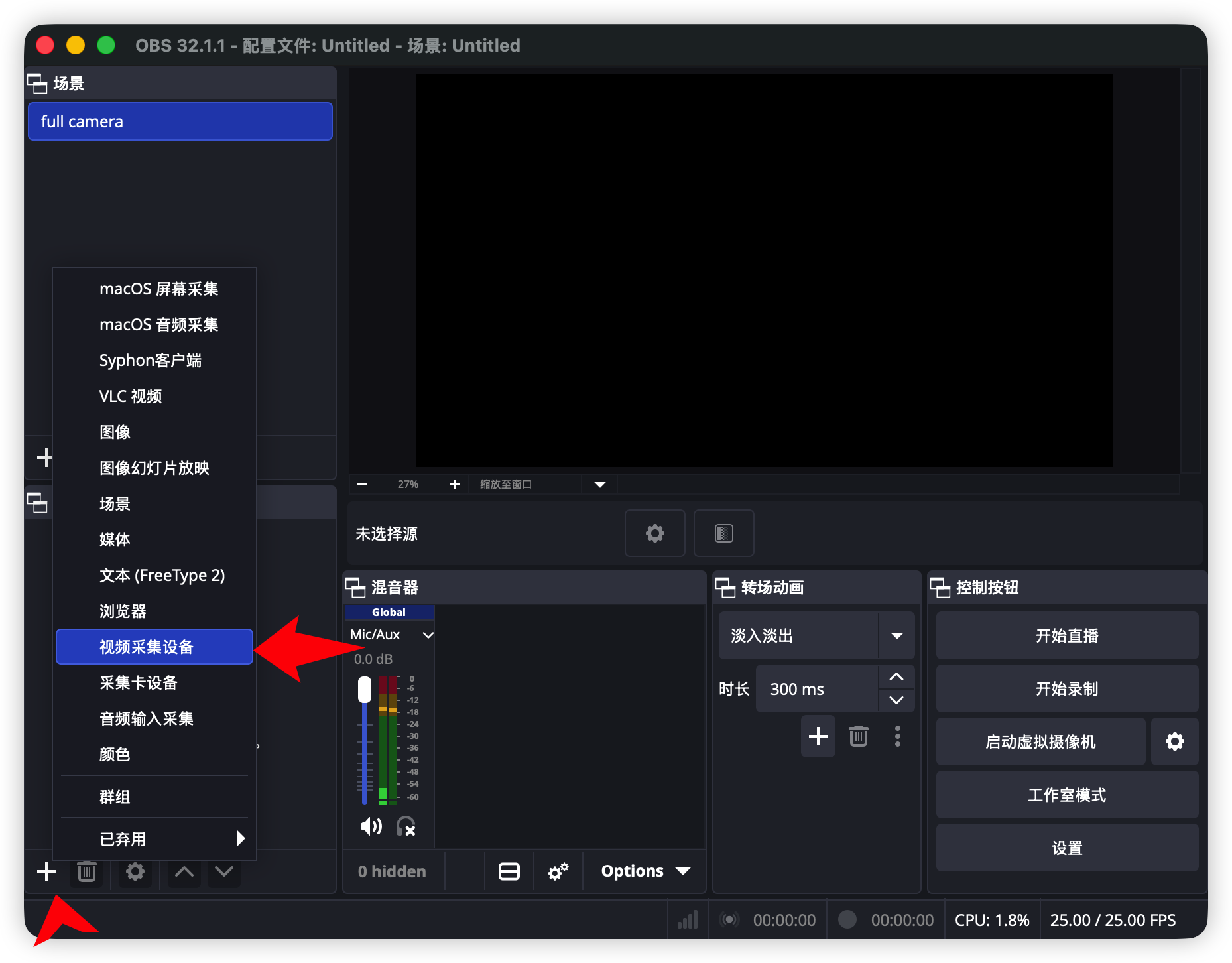Open virtual camera settings gear icon
The height and width of the screenshot is (963, 1232).
(1174, 741)
